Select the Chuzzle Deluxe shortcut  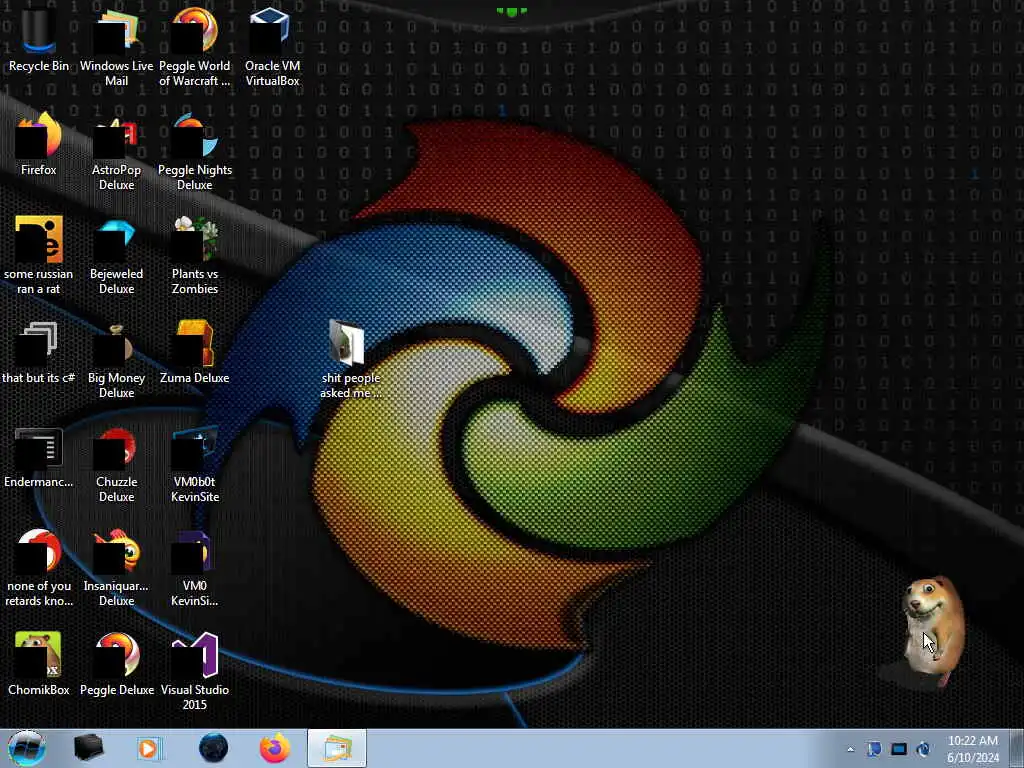click(116, 464)
